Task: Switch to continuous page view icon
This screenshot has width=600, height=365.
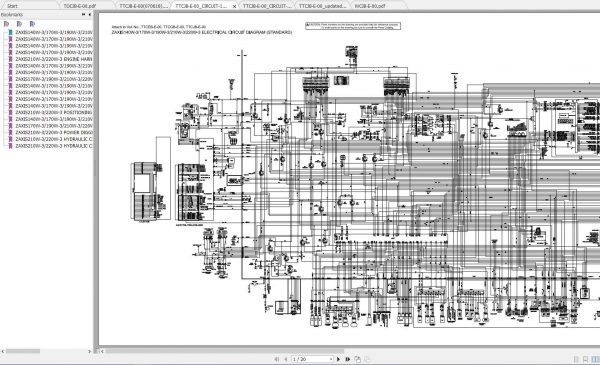Action: click(585, 359)
